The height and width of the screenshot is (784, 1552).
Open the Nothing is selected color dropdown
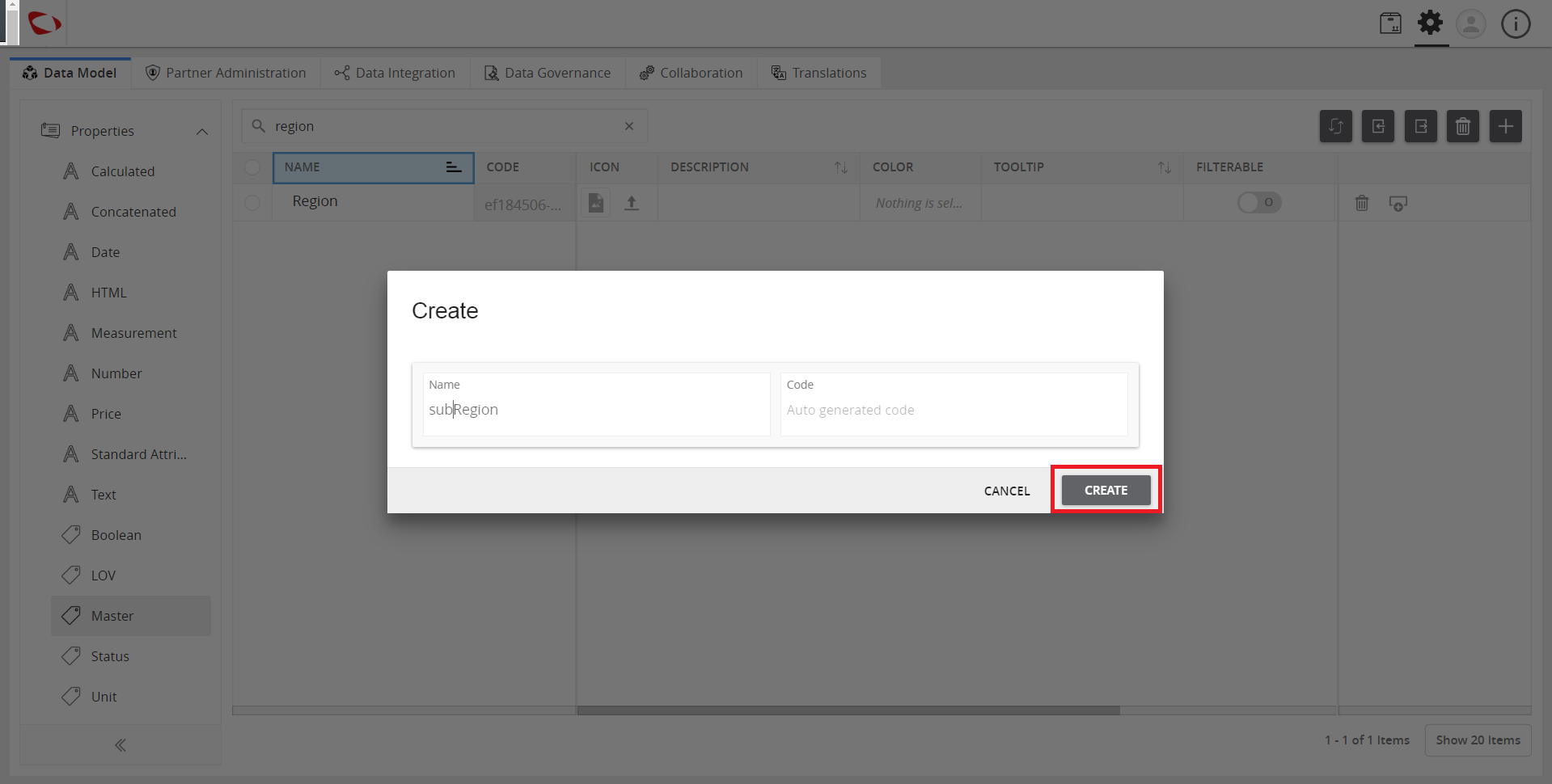920,203
